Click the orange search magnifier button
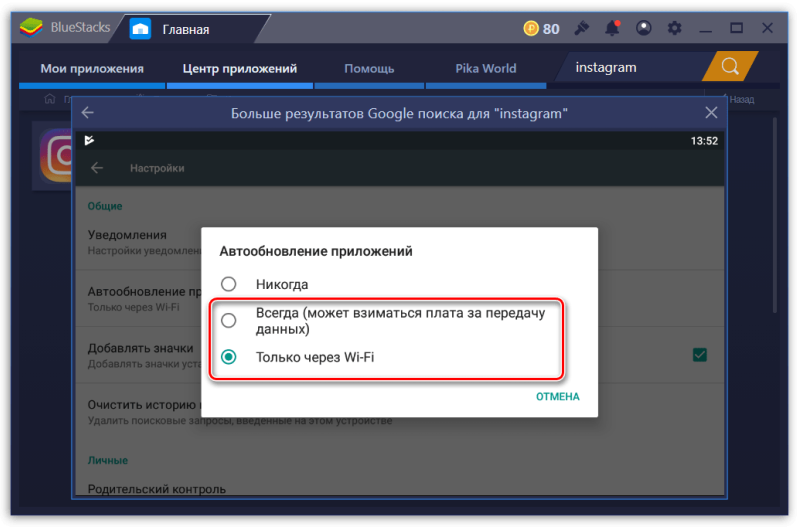The height and width of the screenshot is (527, 800). coord(730,66)
